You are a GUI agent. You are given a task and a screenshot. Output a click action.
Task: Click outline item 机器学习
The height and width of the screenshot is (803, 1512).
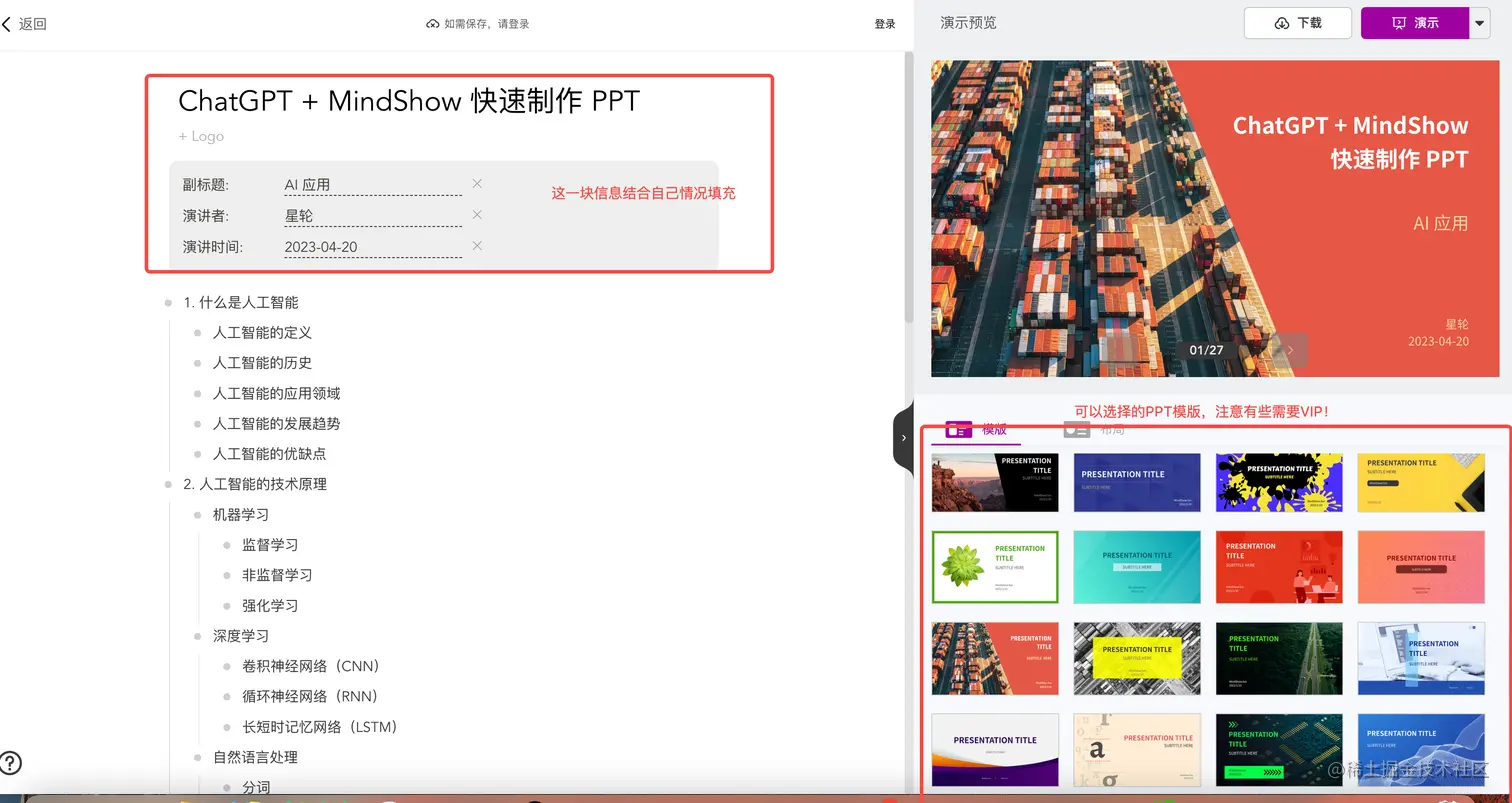tap(241, 514)
